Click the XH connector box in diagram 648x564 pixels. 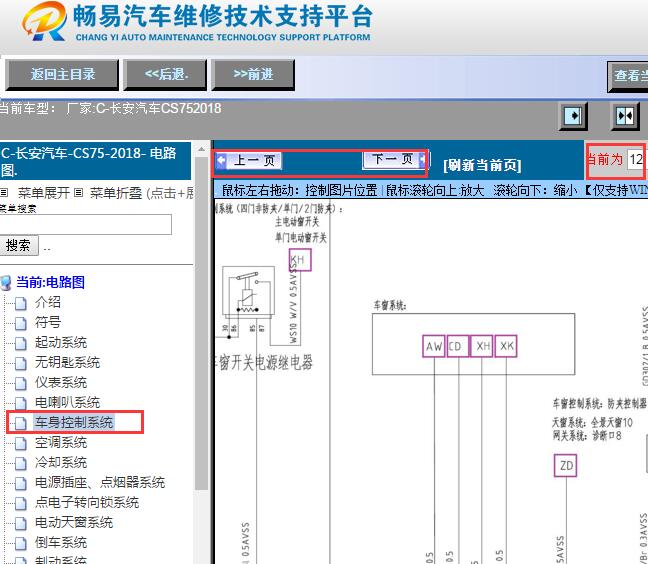point(482,346)
